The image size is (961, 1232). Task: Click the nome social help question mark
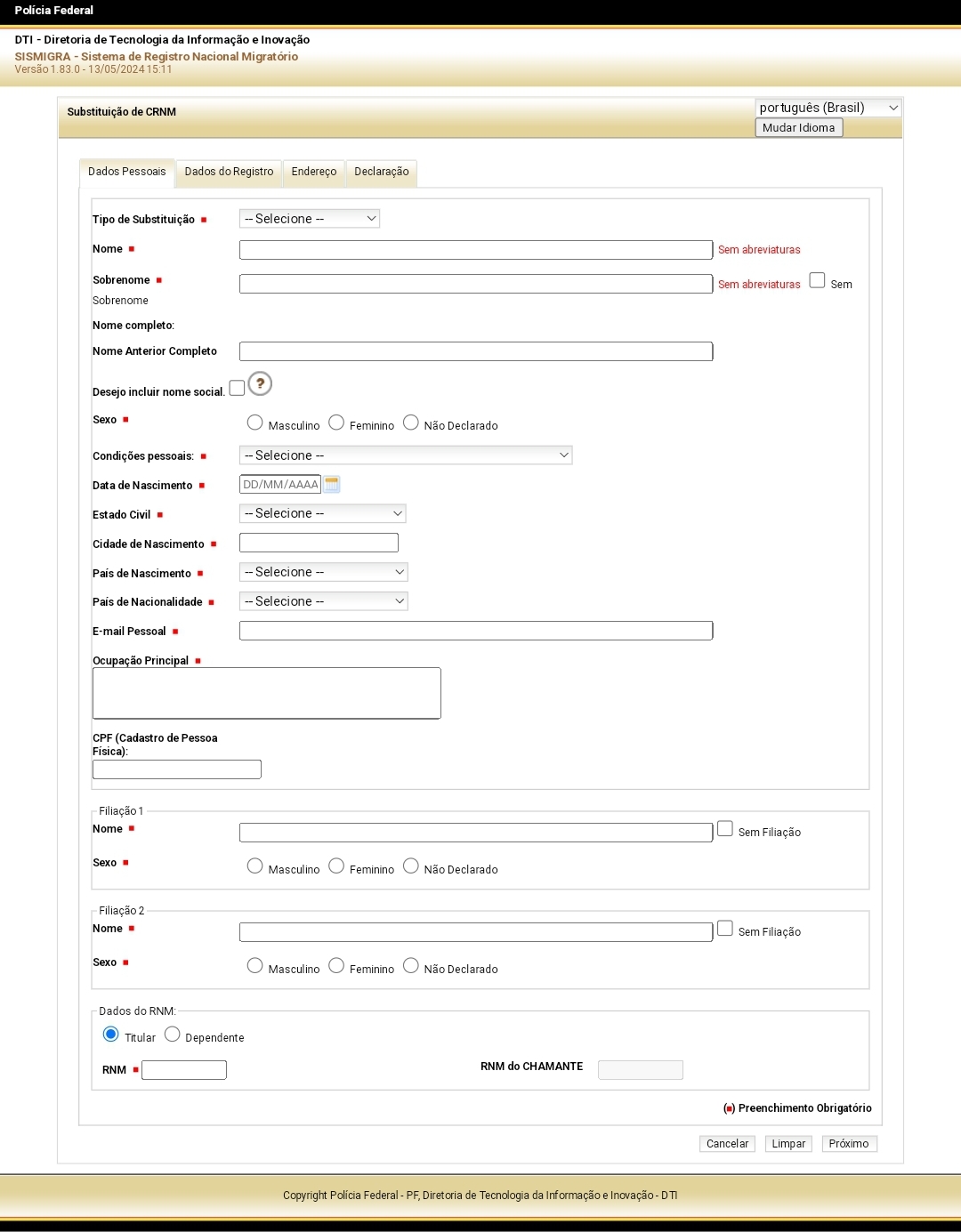click(x=260, y=384)
